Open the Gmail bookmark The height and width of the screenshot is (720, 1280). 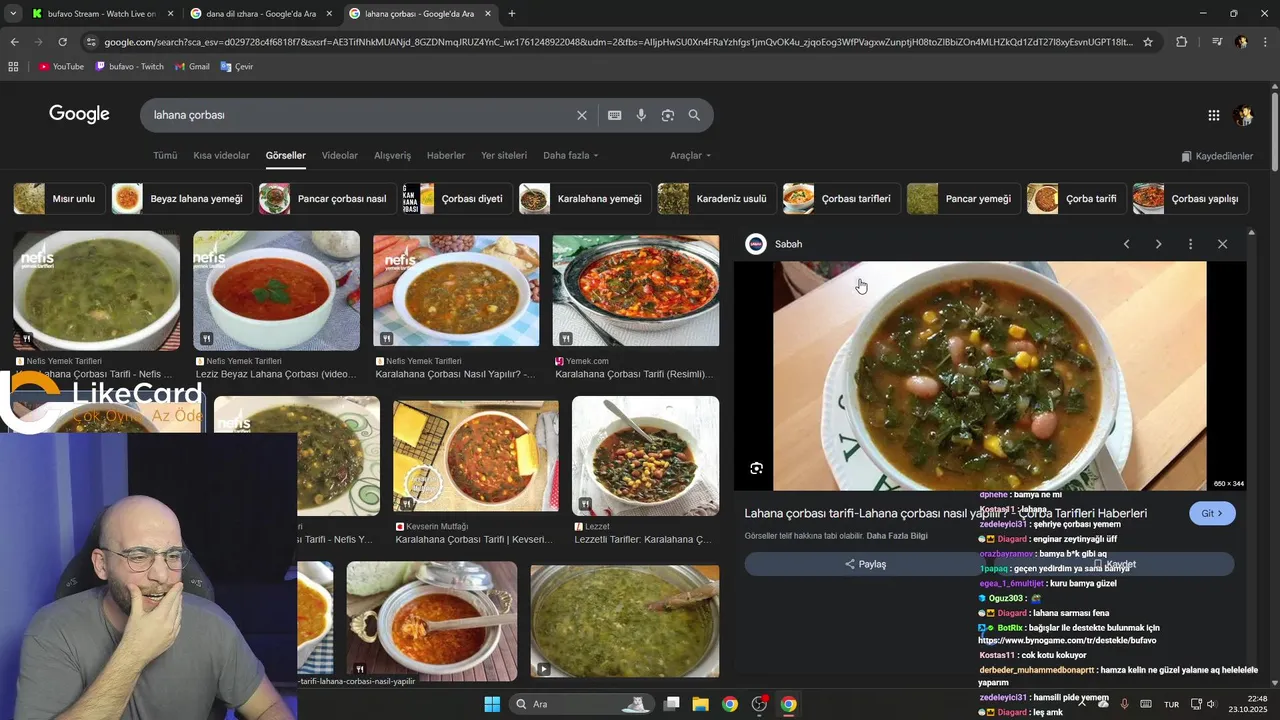pos(191,66)
